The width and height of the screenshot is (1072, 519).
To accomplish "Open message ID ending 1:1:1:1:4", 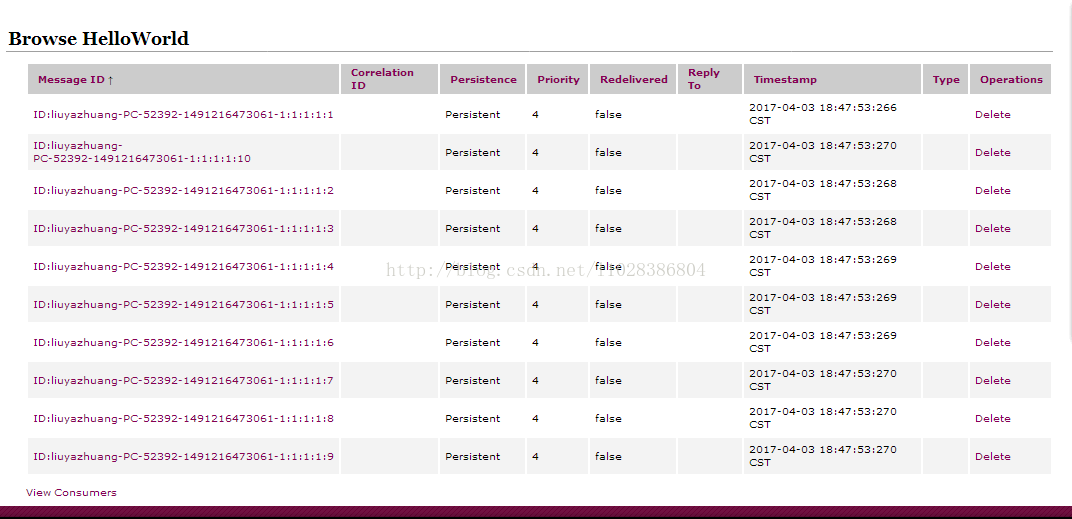I will coord(183,266).
